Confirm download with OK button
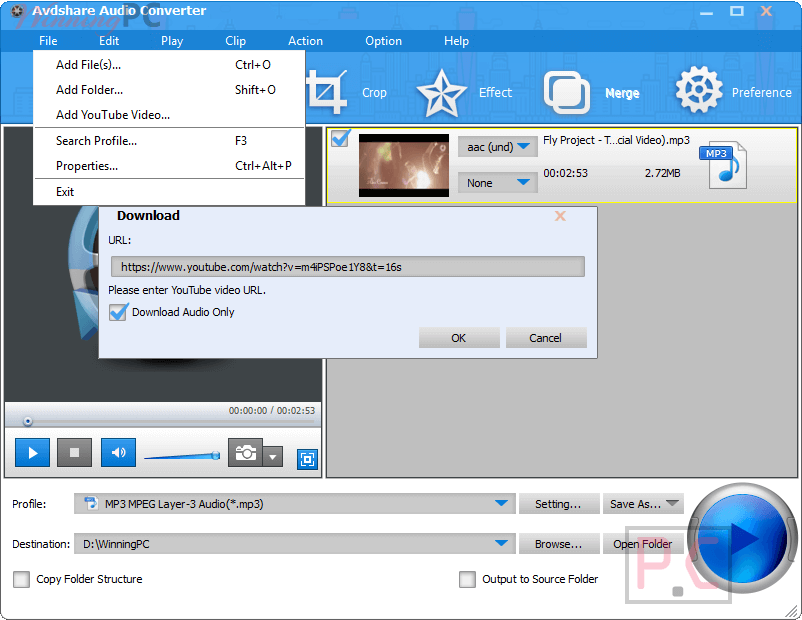 coord(459,338)
